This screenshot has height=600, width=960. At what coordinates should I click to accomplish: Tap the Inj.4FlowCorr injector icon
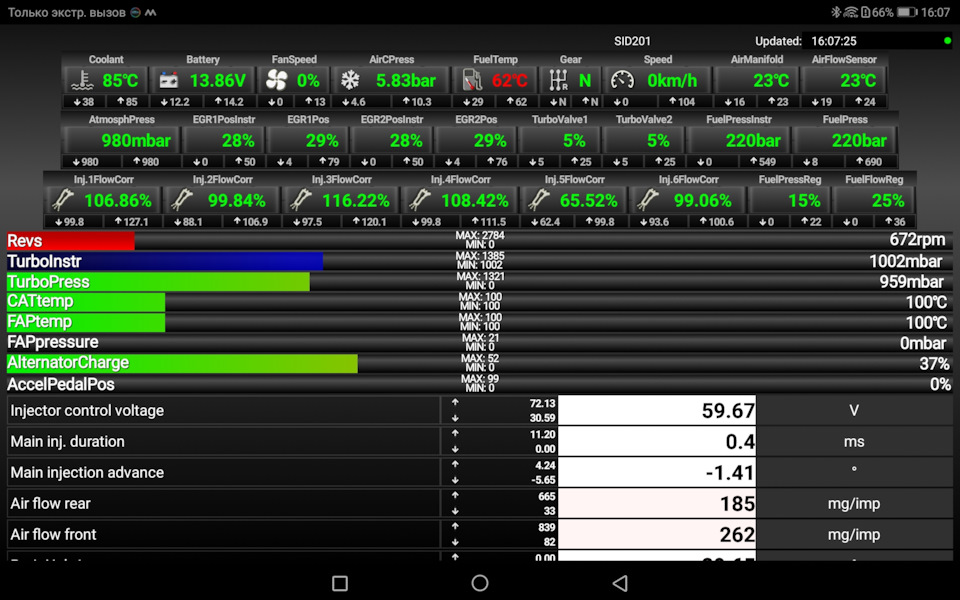[x=420, y=200]
